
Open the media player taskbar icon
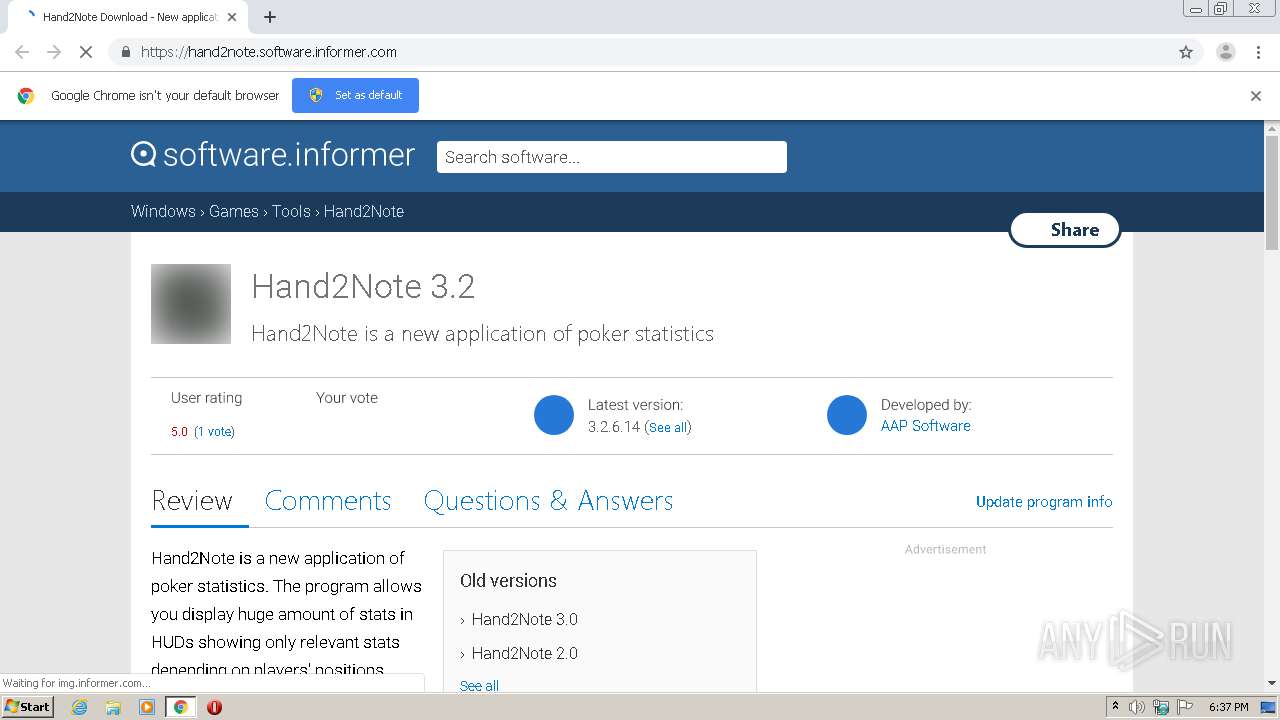coord(147,707)
